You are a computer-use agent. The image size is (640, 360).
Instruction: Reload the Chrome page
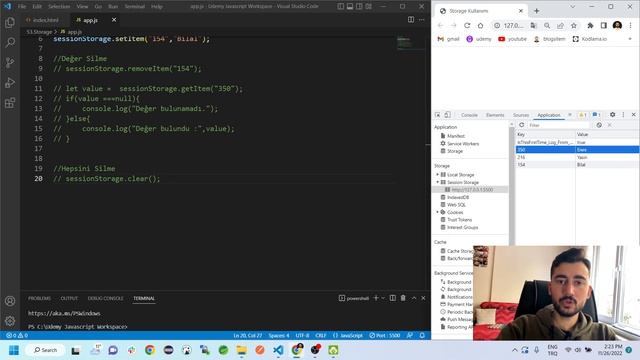coord(467,25)
